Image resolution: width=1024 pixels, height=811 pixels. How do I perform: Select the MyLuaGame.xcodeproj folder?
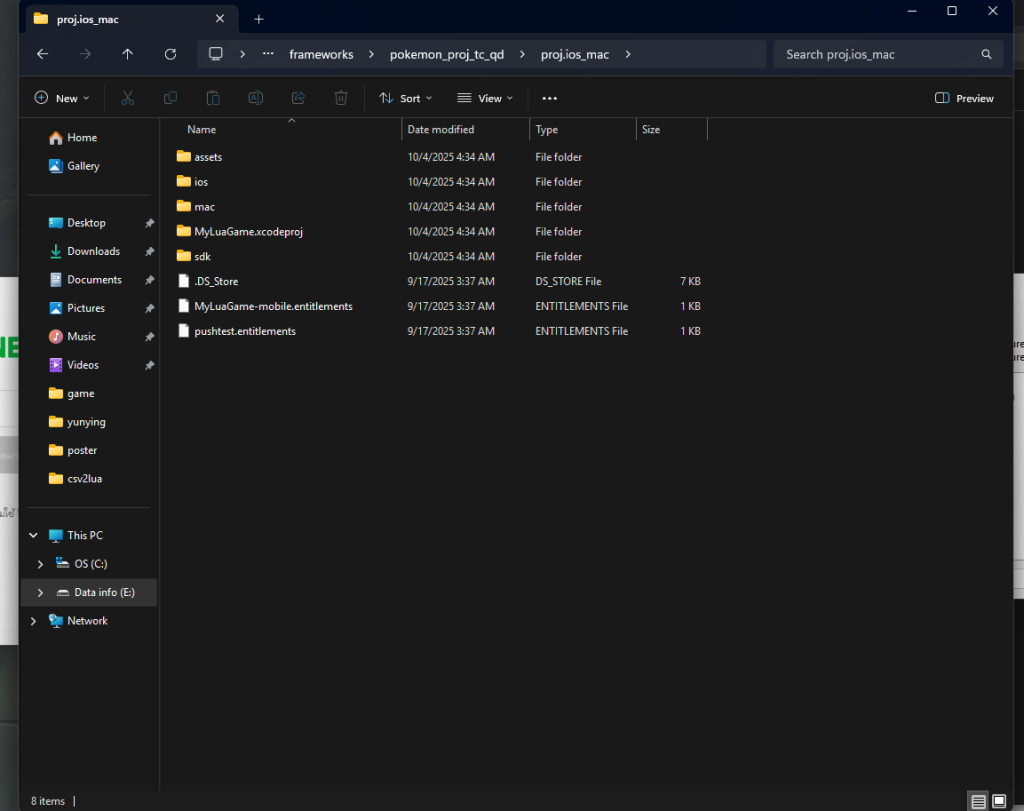[248, 231]
